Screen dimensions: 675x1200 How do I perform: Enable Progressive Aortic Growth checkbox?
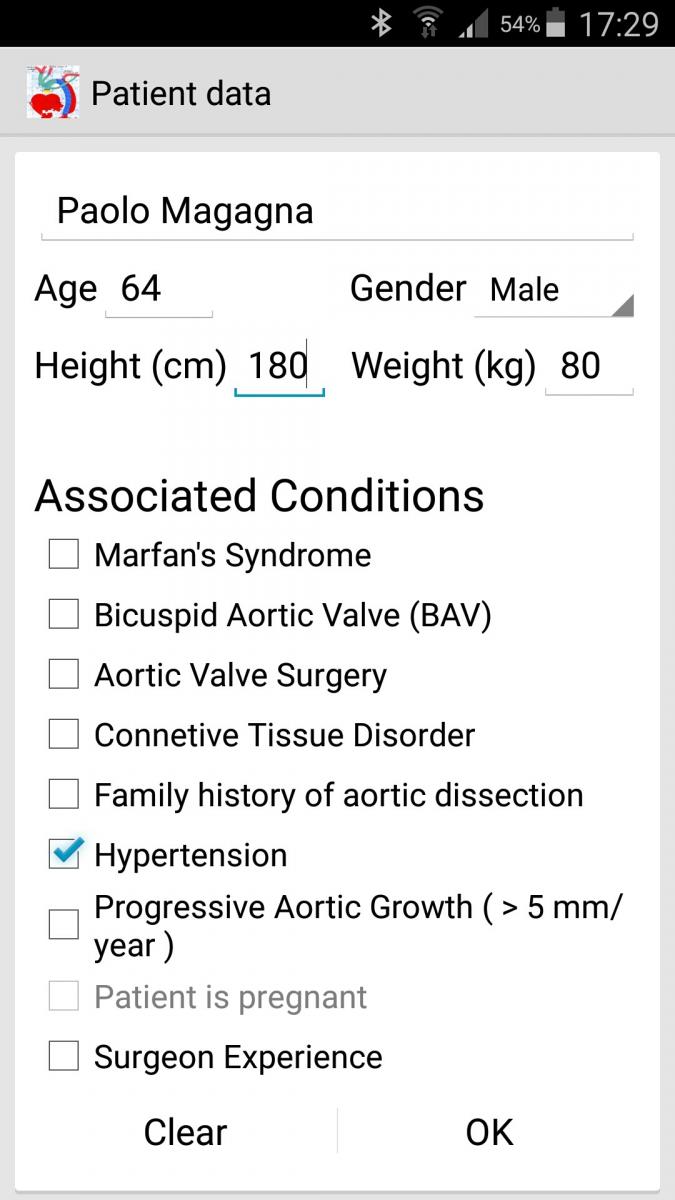click(64, 925)
